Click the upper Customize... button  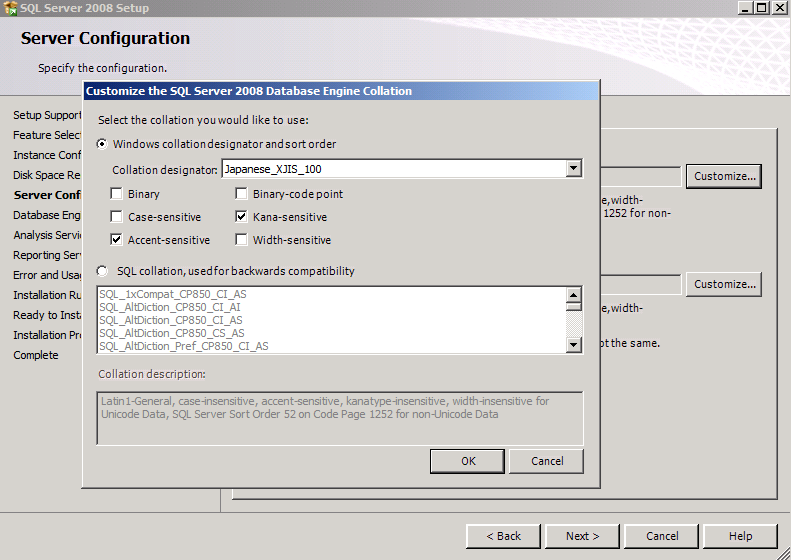click(724, 176)
